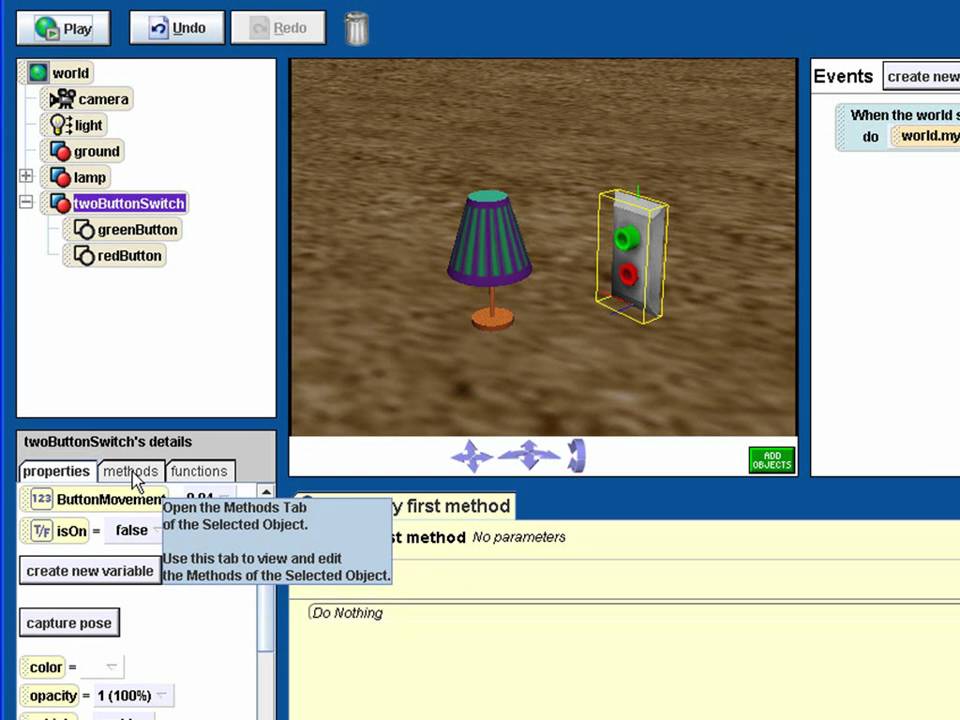This screenshot has width=960, height=720.
Task: Click 'create new variable' button
Action: click(90, 571)
